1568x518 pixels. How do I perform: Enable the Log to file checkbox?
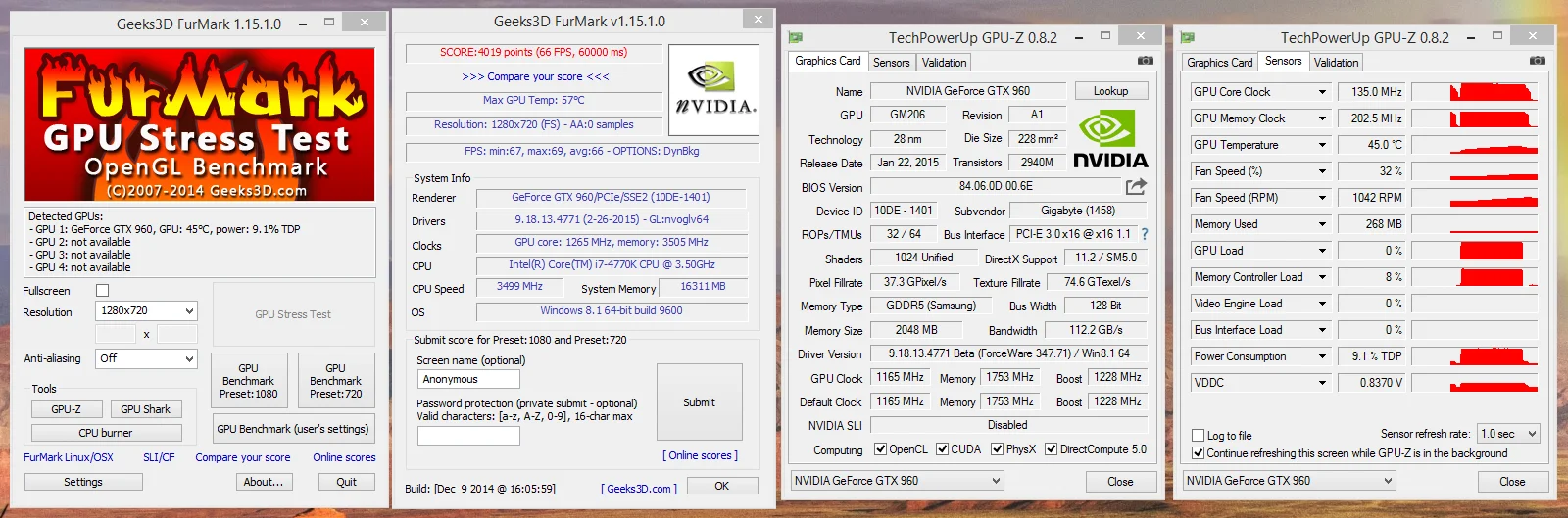1198,436
